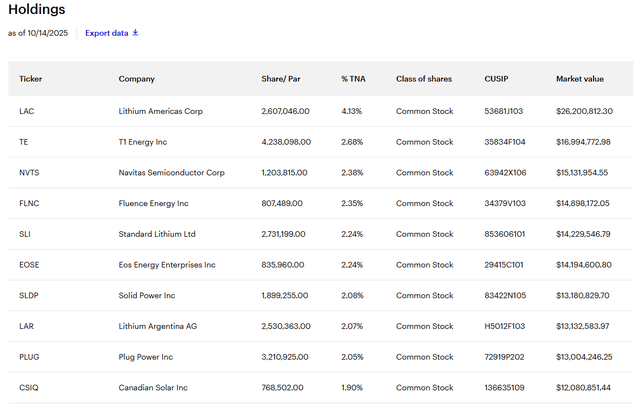The image size is (640, 411).
Task: Click share amount 807,489.00
Action: click(x=282, y=203)
